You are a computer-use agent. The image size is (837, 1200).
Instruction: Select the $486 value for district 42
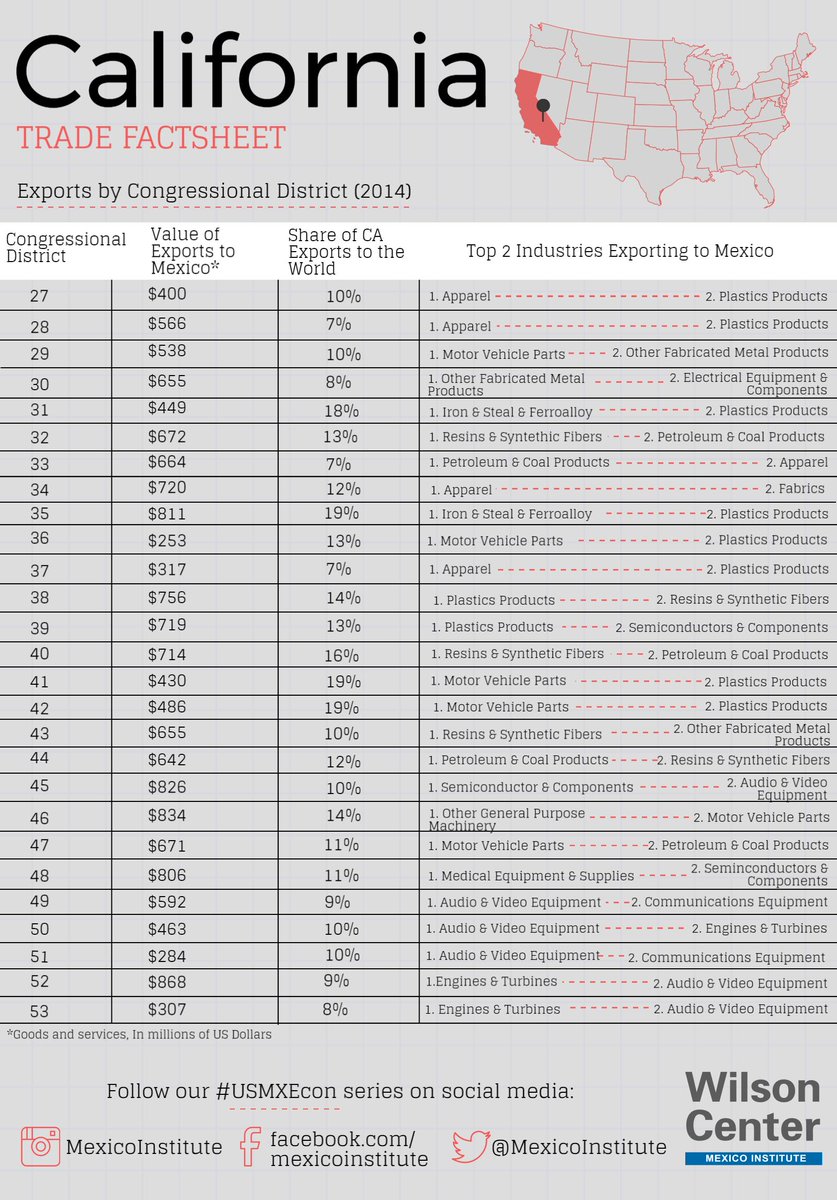pos(167,705)
